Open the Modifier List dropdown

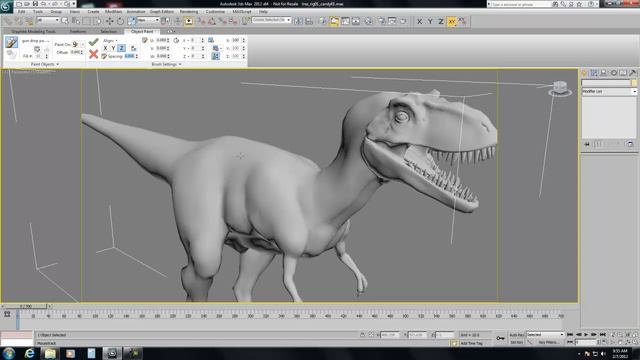point(609,91)
